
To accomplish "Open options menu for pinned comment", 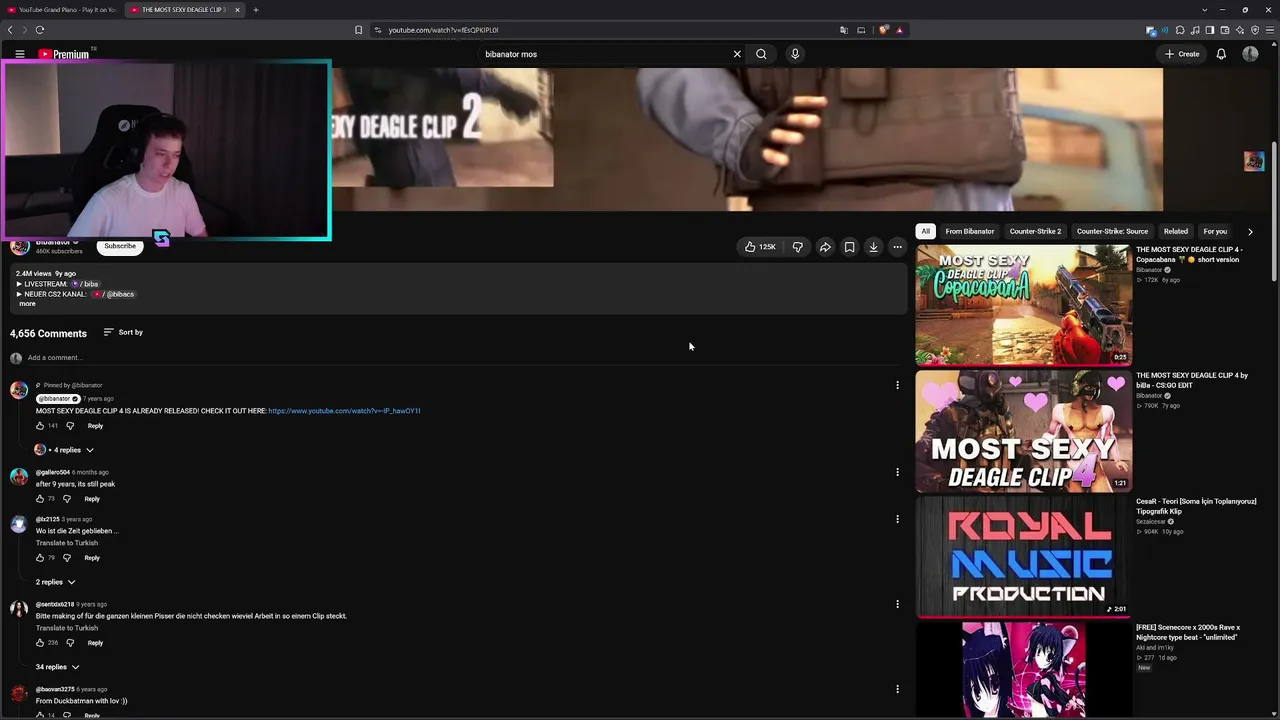I will pos(897,385).
